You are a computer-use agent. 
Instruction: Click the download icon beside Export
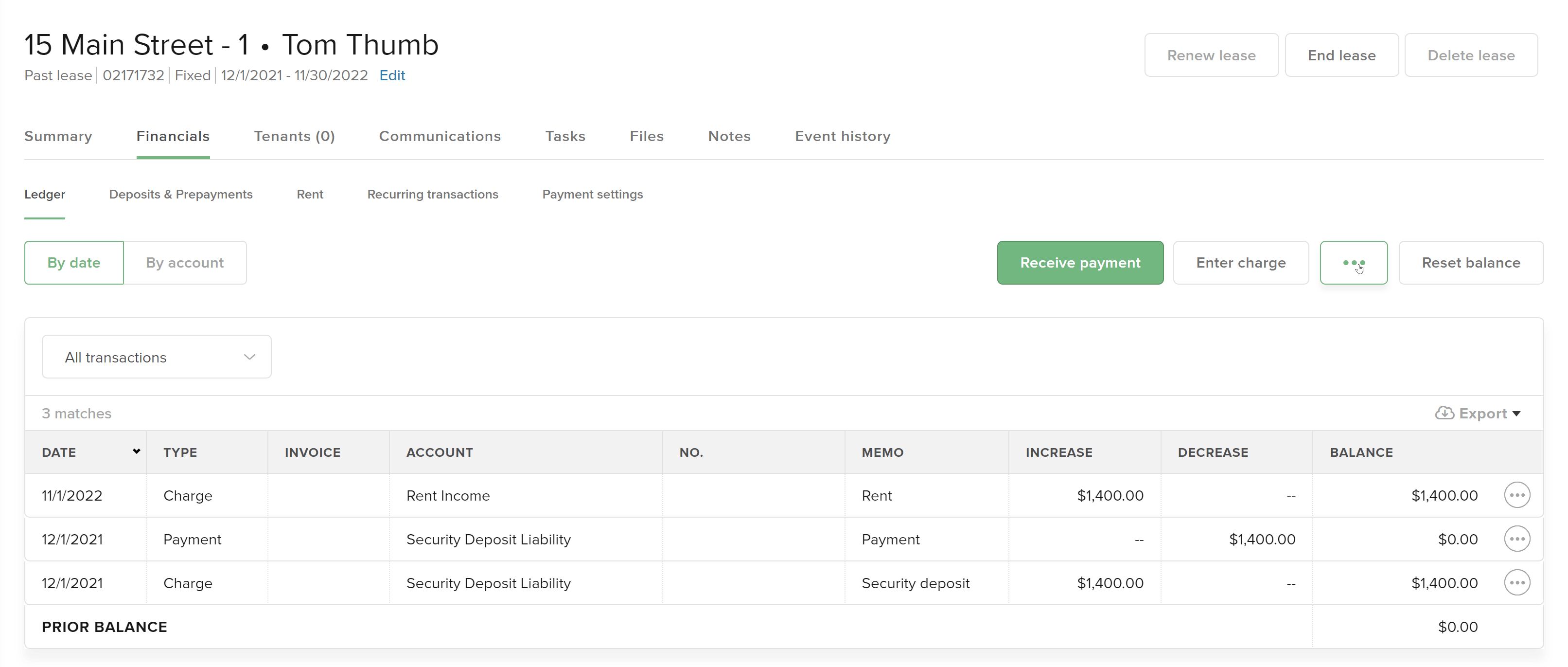pos(1445,413)
